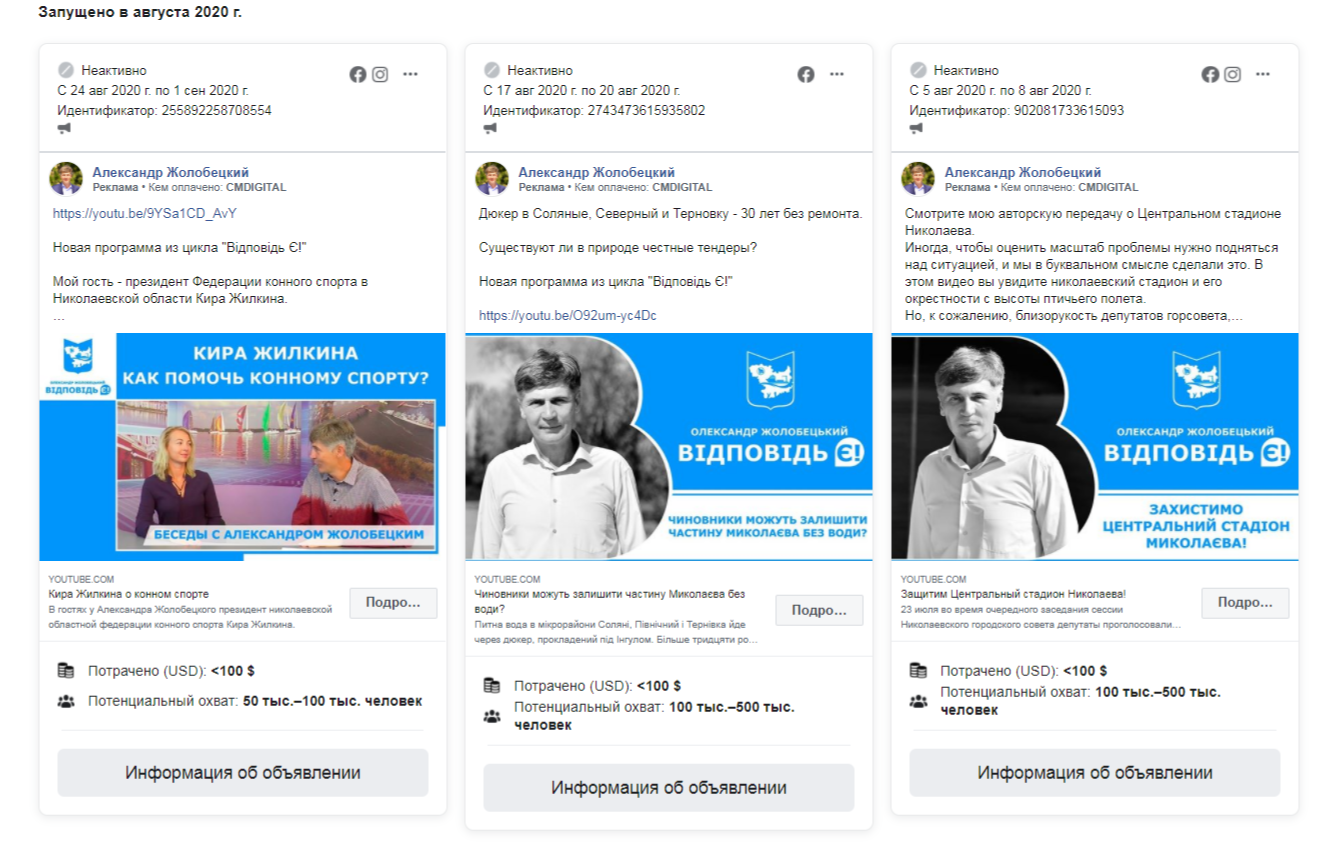Click Facebook icon on first ad card
The image size is (1326, 848).
(x=357, y=74)
